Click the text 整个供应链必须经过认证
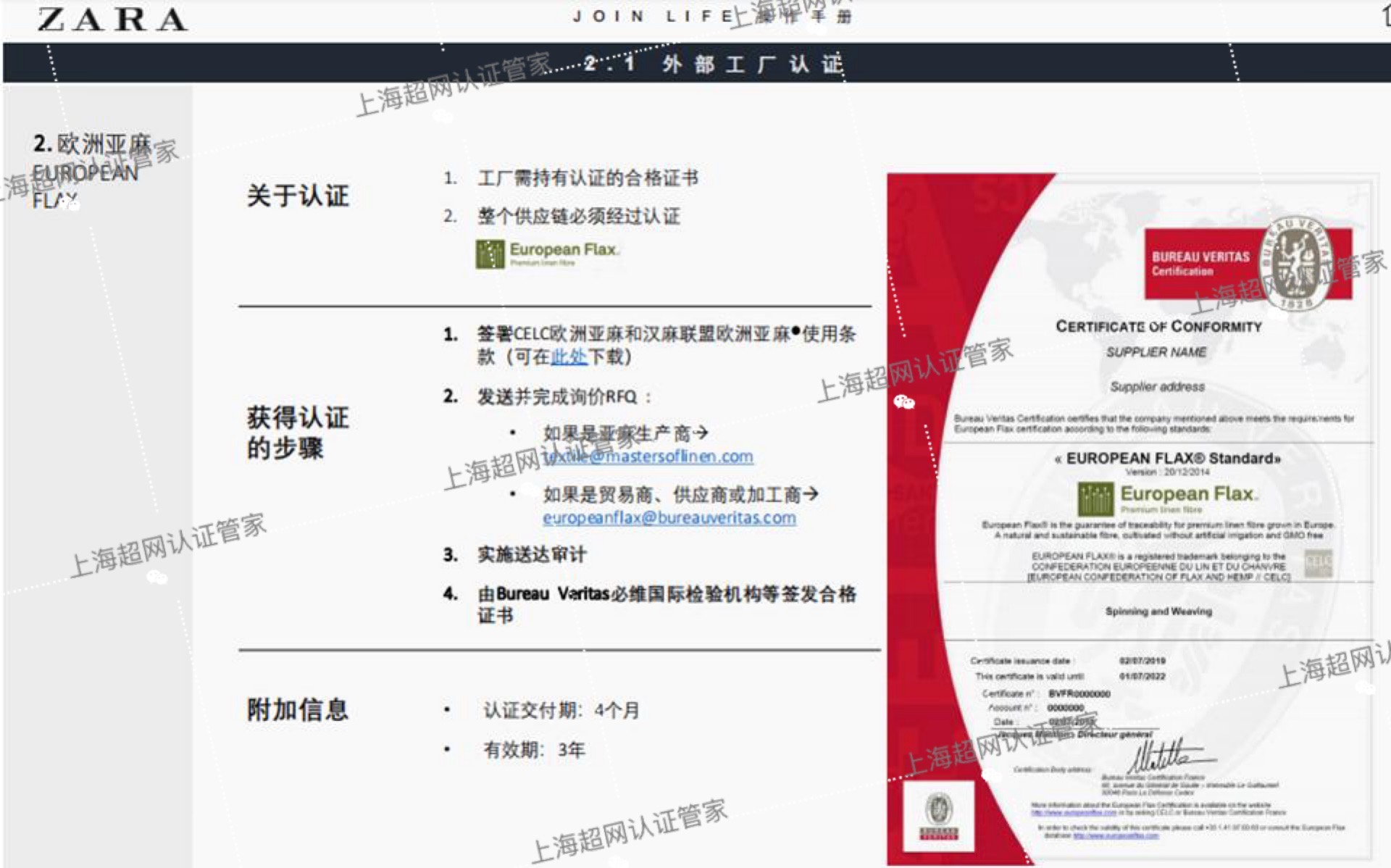This screenshot has width=1391, height=868. click(x=578, y=216)
